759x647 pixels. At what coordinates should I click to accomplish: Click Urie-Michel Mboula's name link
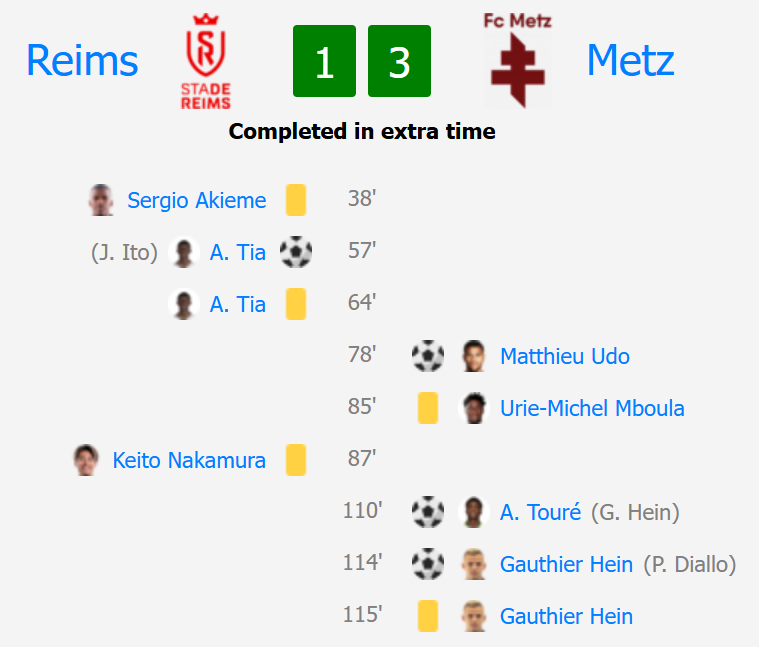(592, 408)
